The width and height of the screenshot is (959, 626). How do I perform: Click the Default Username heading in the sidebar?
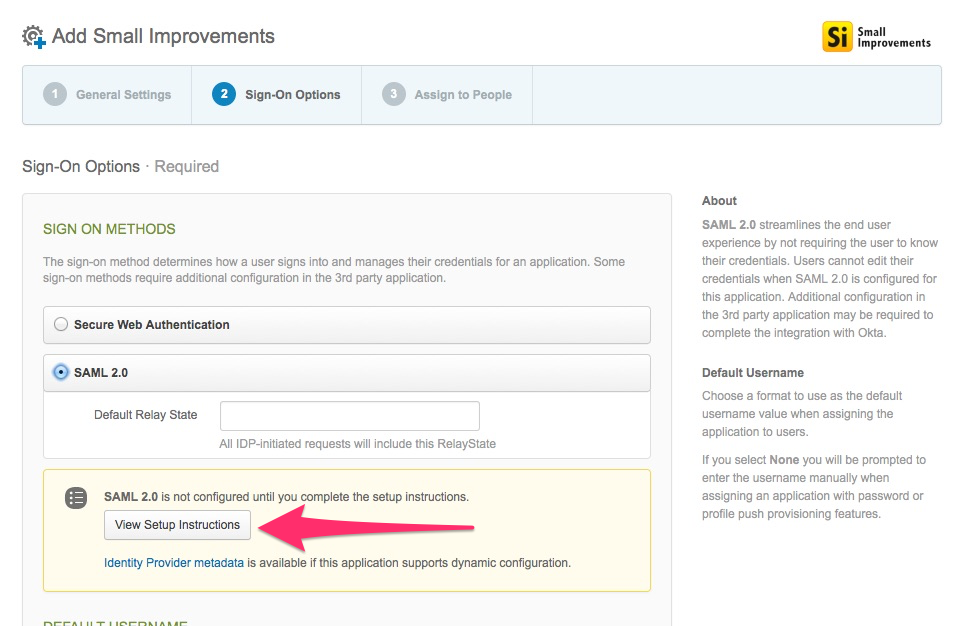(x=752, y=373)
